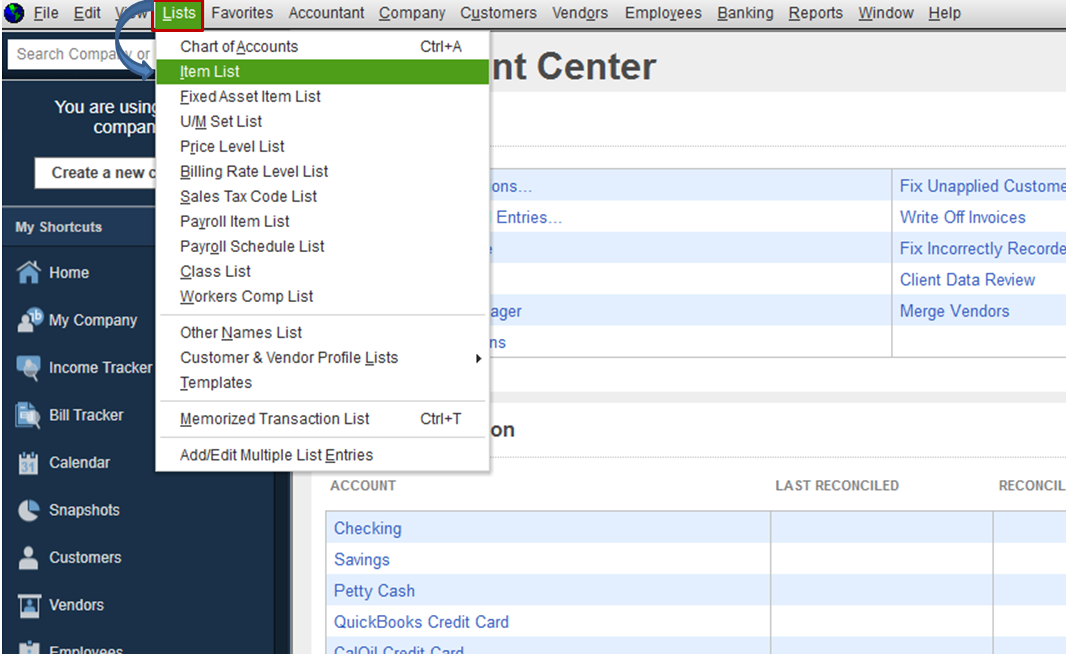Open the Help menu

[944, 13]
